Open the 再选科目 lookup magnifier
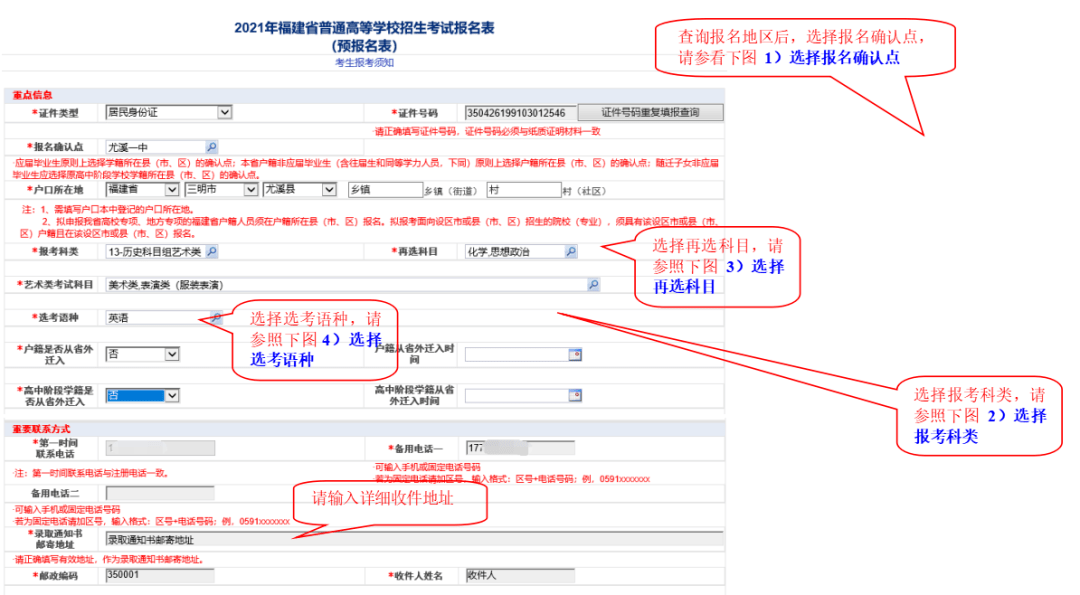The height and width of the screenshot is (595, 1080). pos(569,251)
